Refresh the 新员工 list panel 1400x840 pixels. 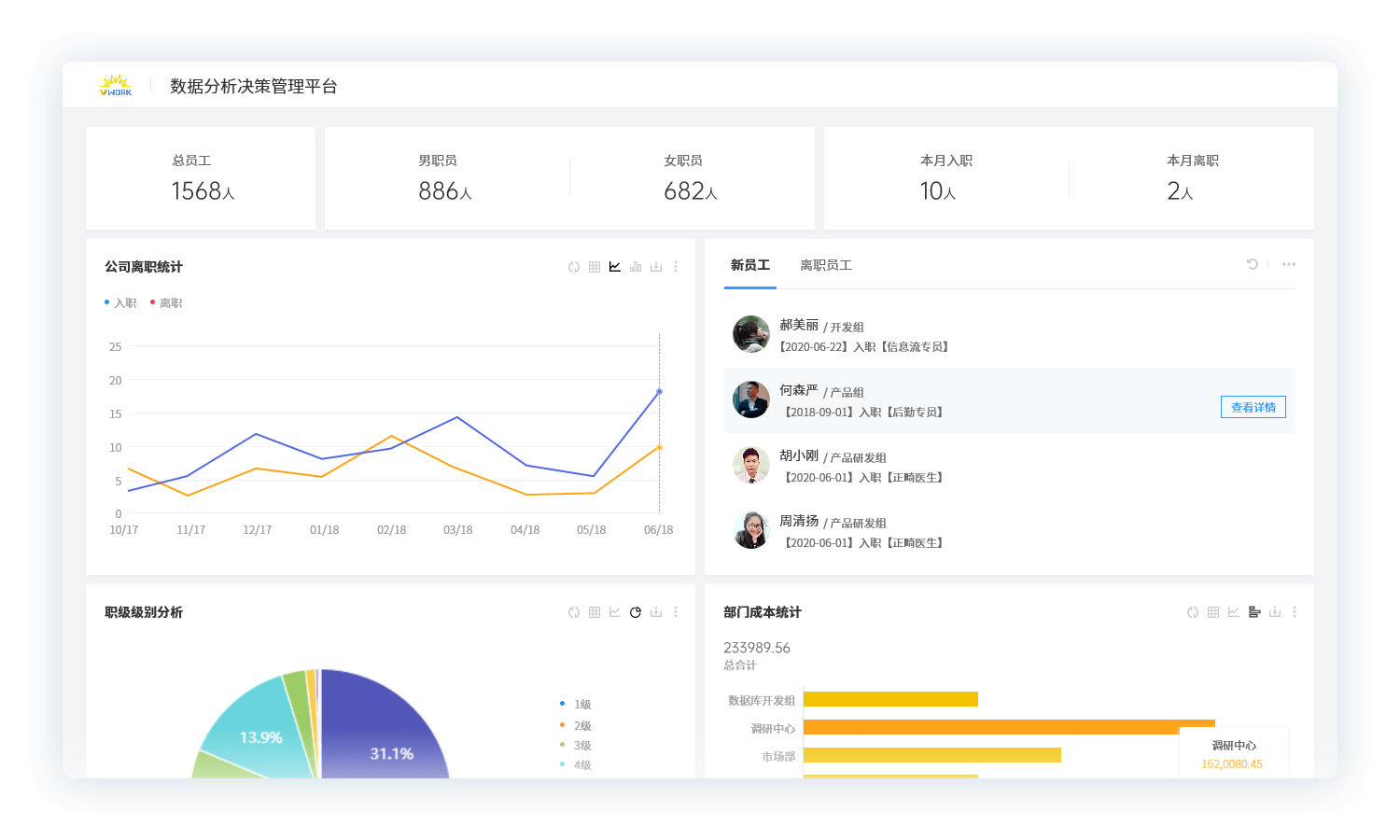tap(1253, 264)
